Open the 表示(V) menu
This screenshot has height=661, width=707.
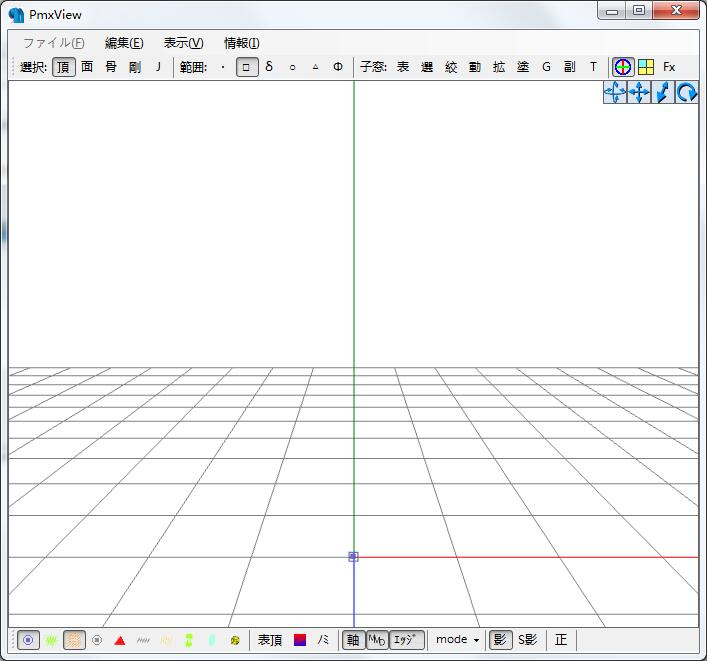tap(183, 43)
